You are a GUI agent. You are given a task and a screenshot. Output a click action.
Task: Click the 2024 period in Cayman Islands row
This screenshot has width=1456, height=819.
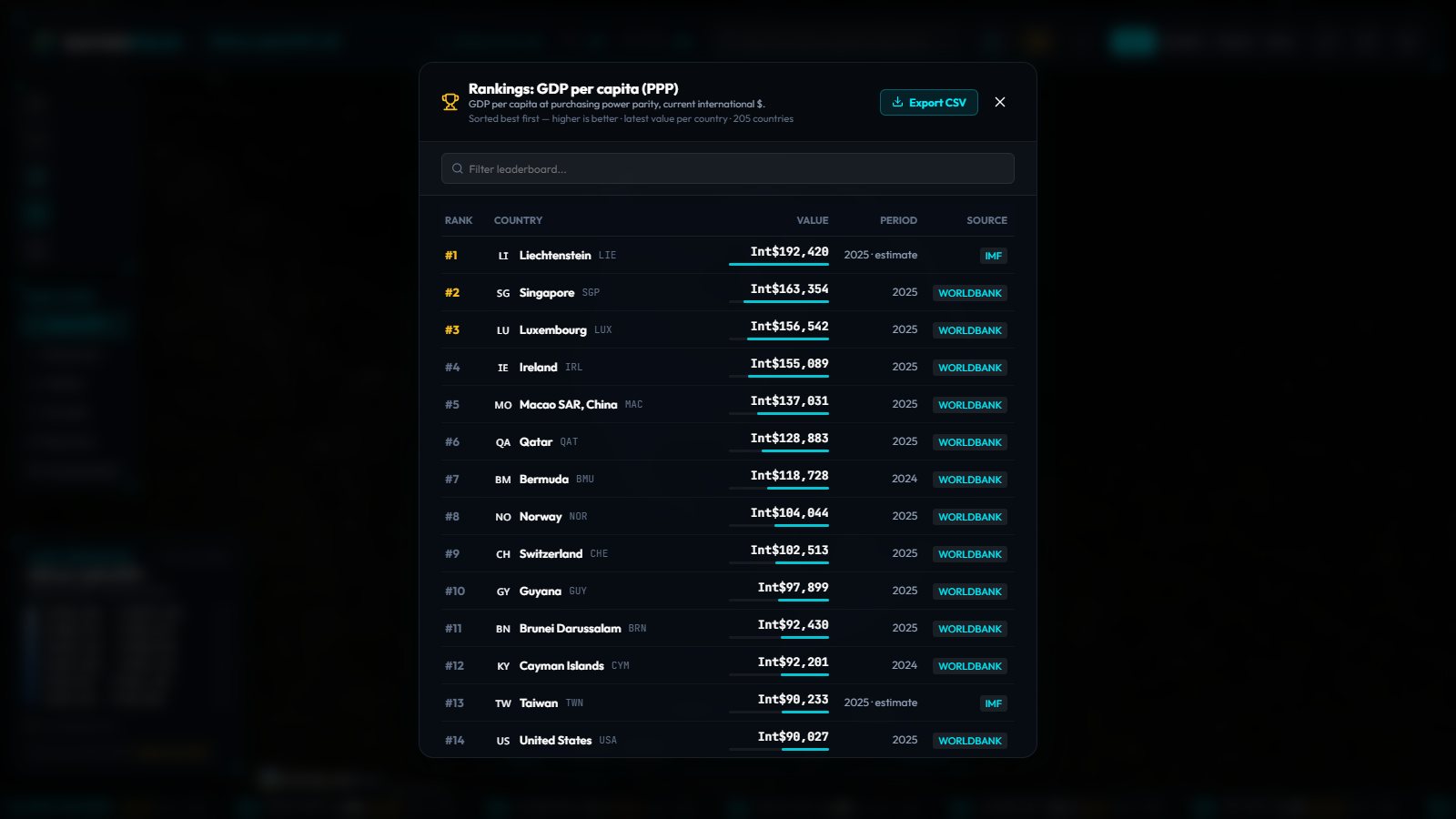(x=905, y=665)
